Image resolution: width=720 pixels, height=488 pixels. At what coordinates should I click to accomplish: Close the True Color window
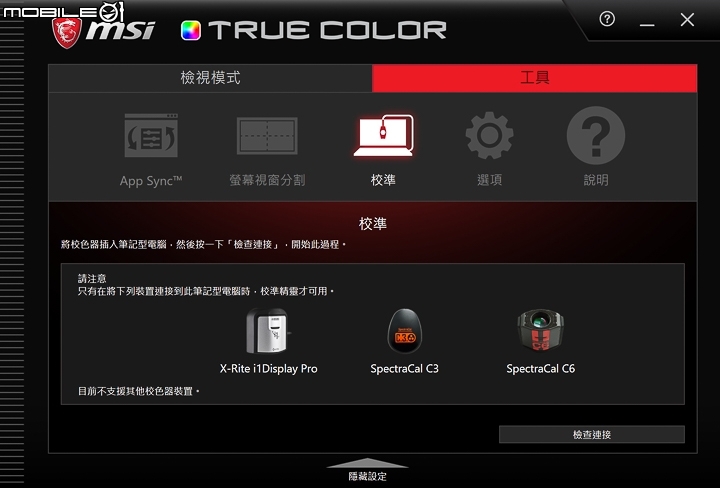coord(687,20)
